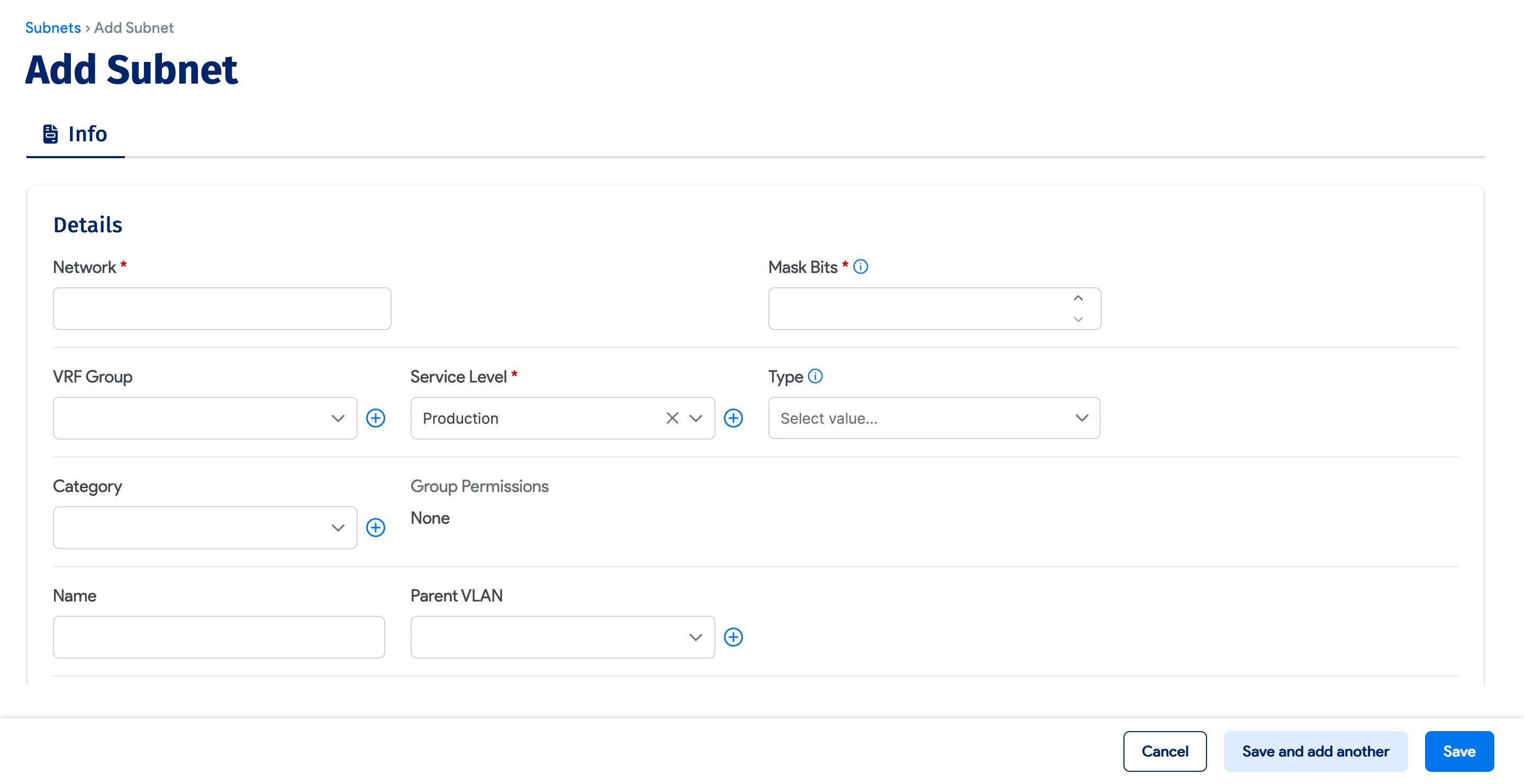Go back via the Subnets breadcrumb link
1524x784 pixels.
53,27
